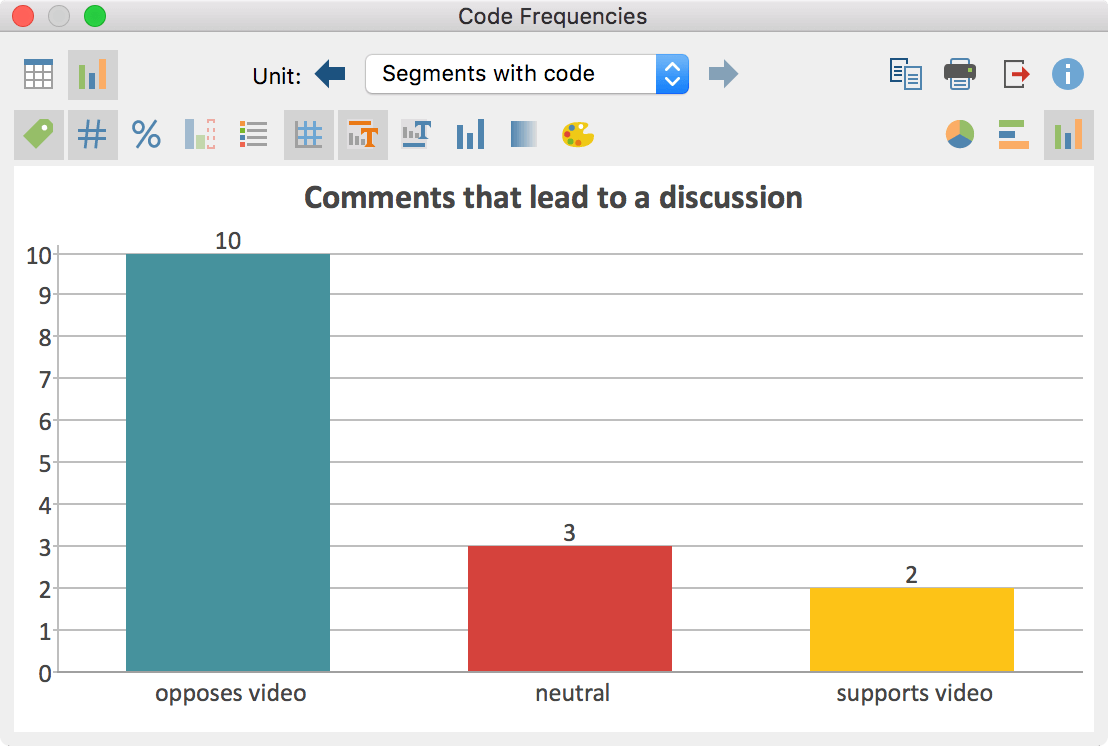Click the print icon
Screen dimensions: 1108x746
(x=960, y=74)
